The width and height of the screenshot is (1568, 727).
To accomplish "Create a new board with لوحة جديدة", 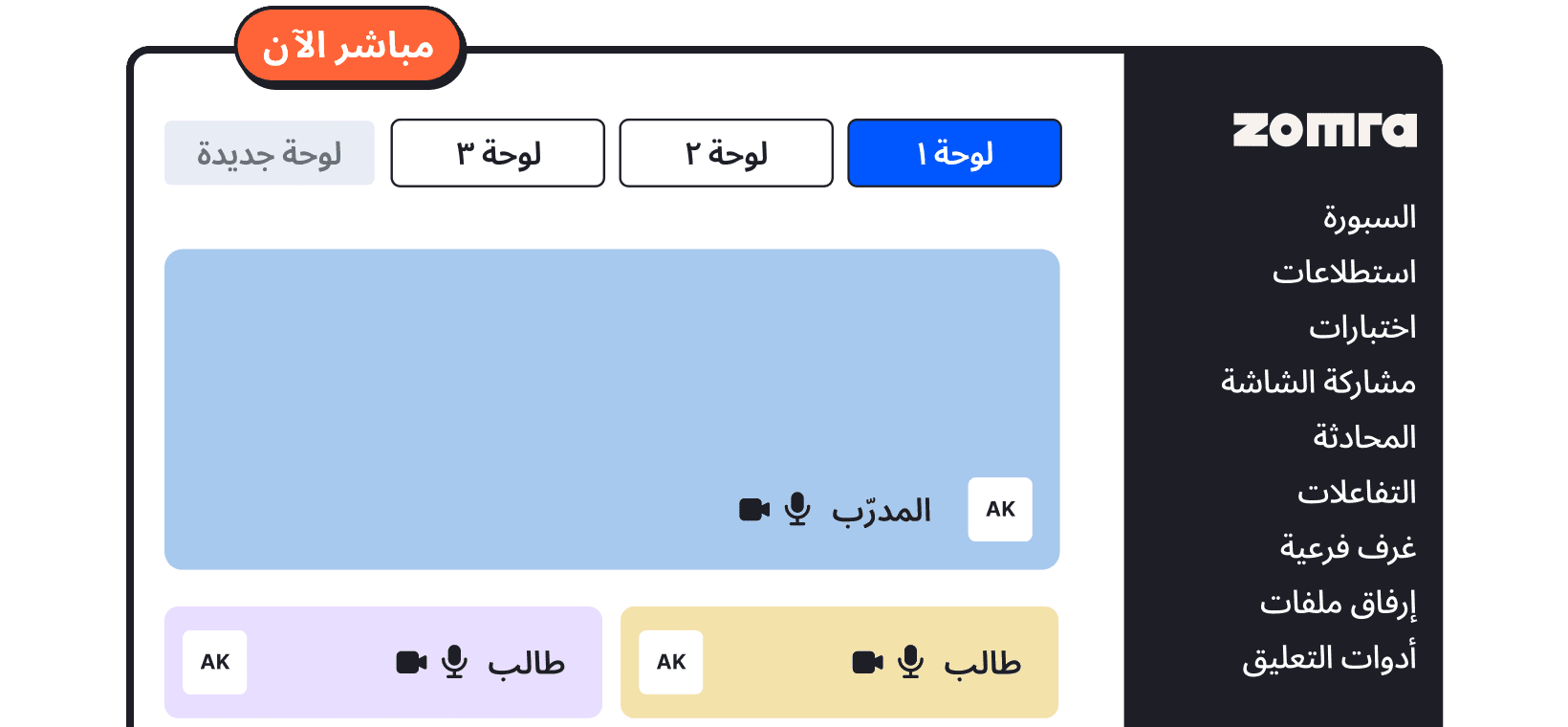I will (270, 153).
